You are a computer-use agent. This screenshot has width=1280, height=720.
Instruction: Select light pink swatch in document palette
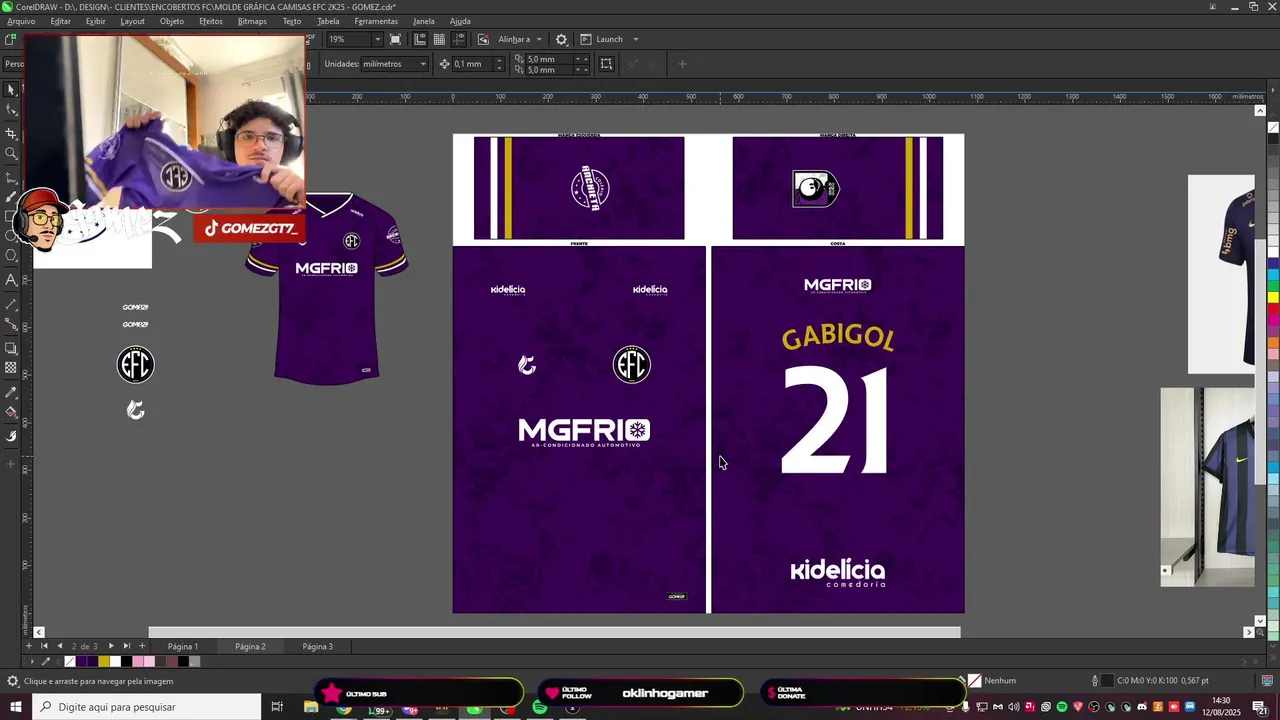pyautogui.click(x=149, y=661)
